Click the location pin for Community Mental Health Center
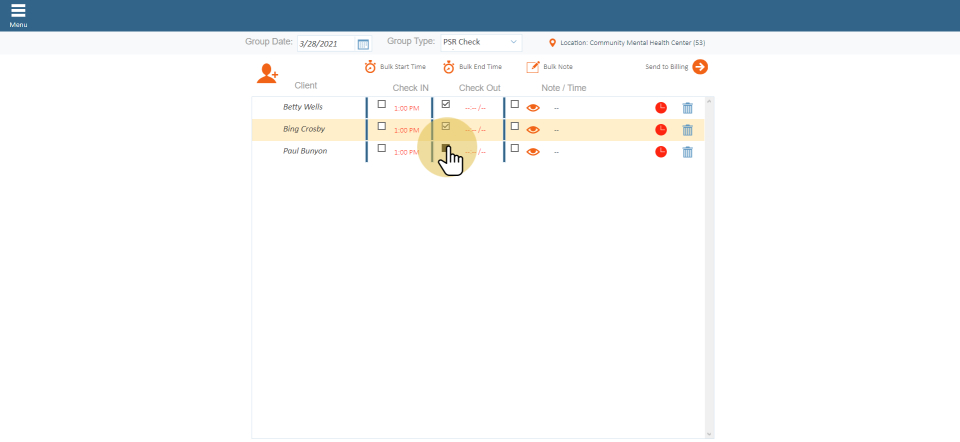Screen dimensions: 960x442 [552, 43]
